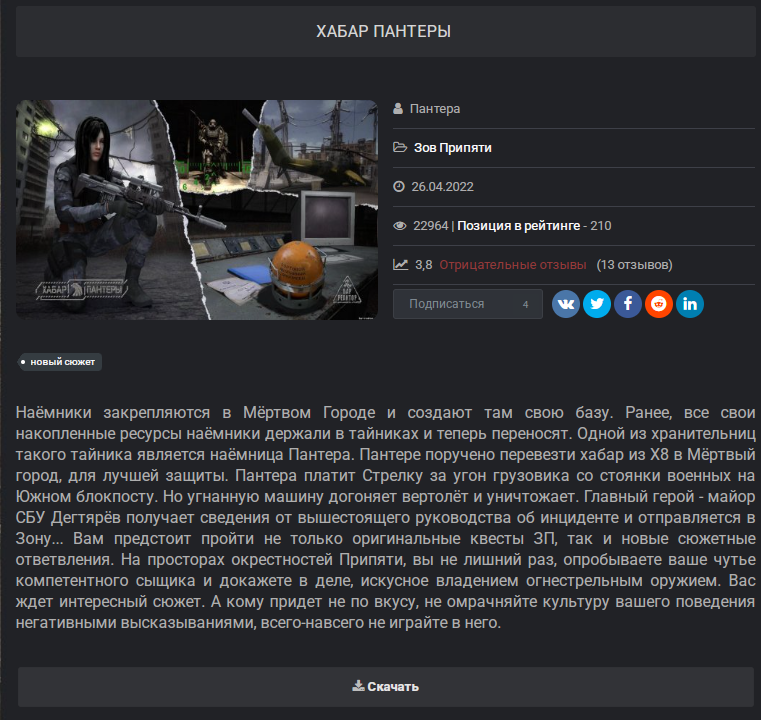The image size is (761, 720).
Task: Click the ХАБАР ПАНТЕРЫ title header
Action: click(x=383, y=32)
